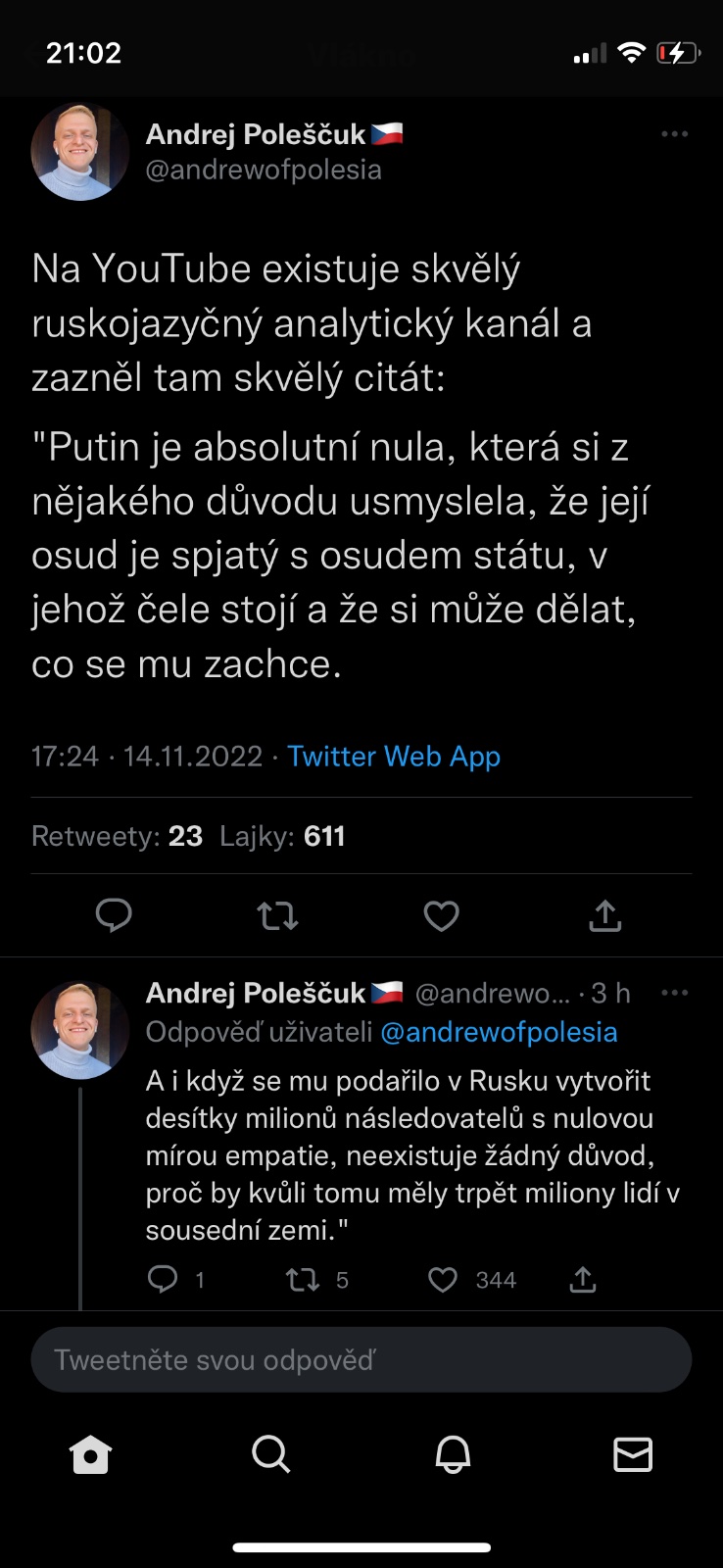The width and height of the screenshot is (723, 1568).
Task: Reply to the main tweet via comment icon
Action: (114, 915)
